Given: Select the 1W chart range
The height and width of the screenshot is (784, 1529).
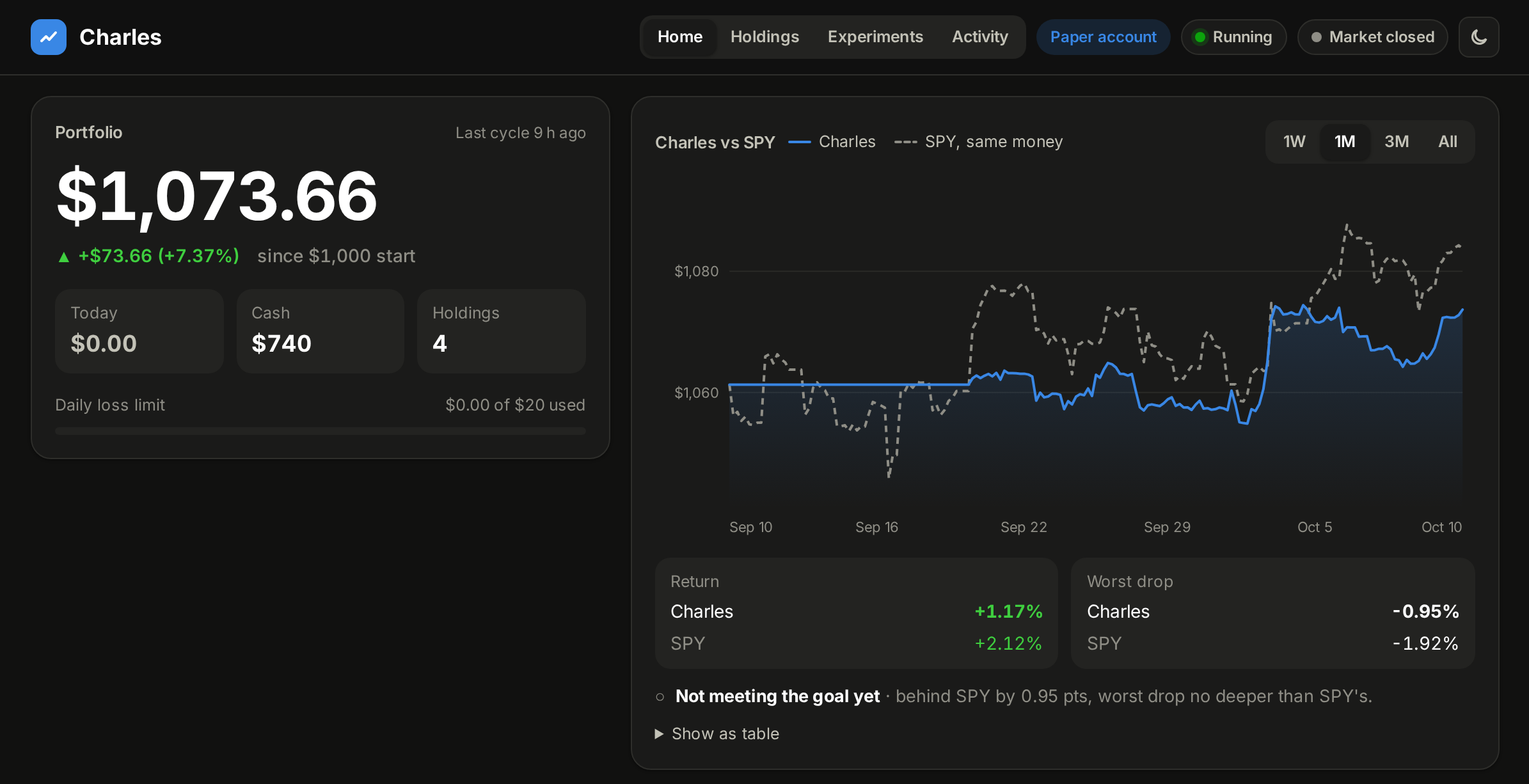Looking at the screenshot, I should [x=1294, y=141].
